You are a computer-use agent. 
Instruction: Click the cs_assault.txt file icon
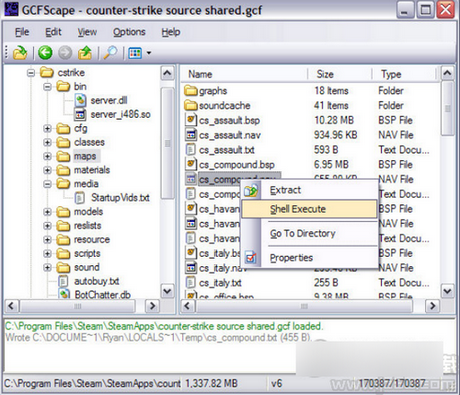191,150
